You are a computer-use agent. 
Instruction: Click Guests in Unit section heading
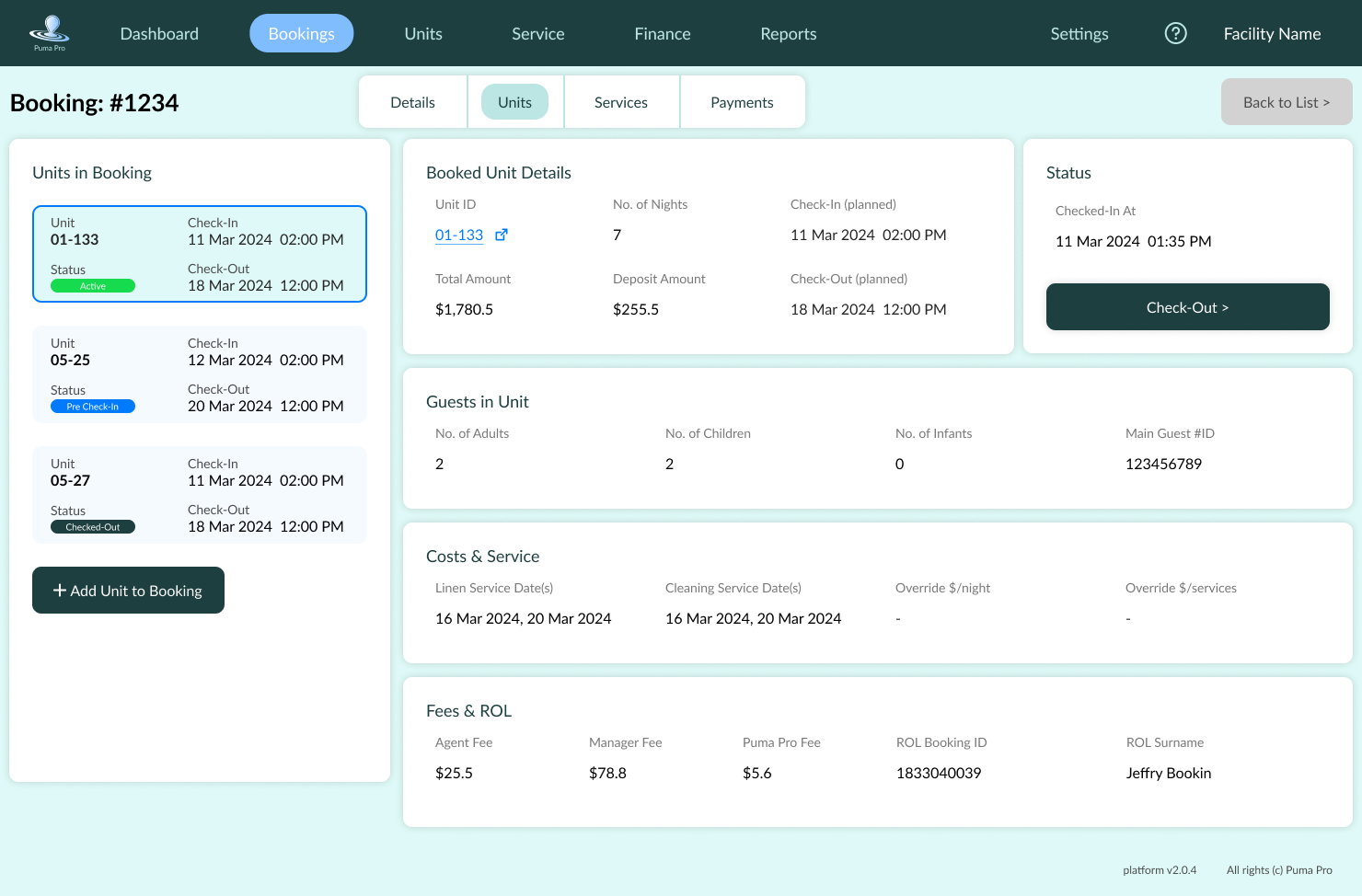pos(478,402)
